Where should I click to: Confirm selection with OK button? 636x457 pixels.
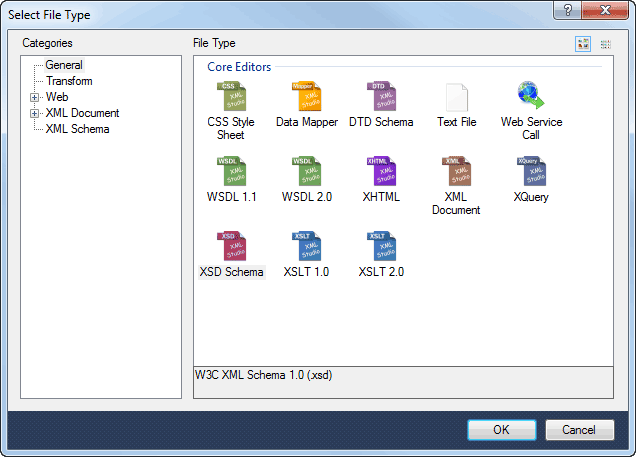pyautogui.click(x=502, y=429)
